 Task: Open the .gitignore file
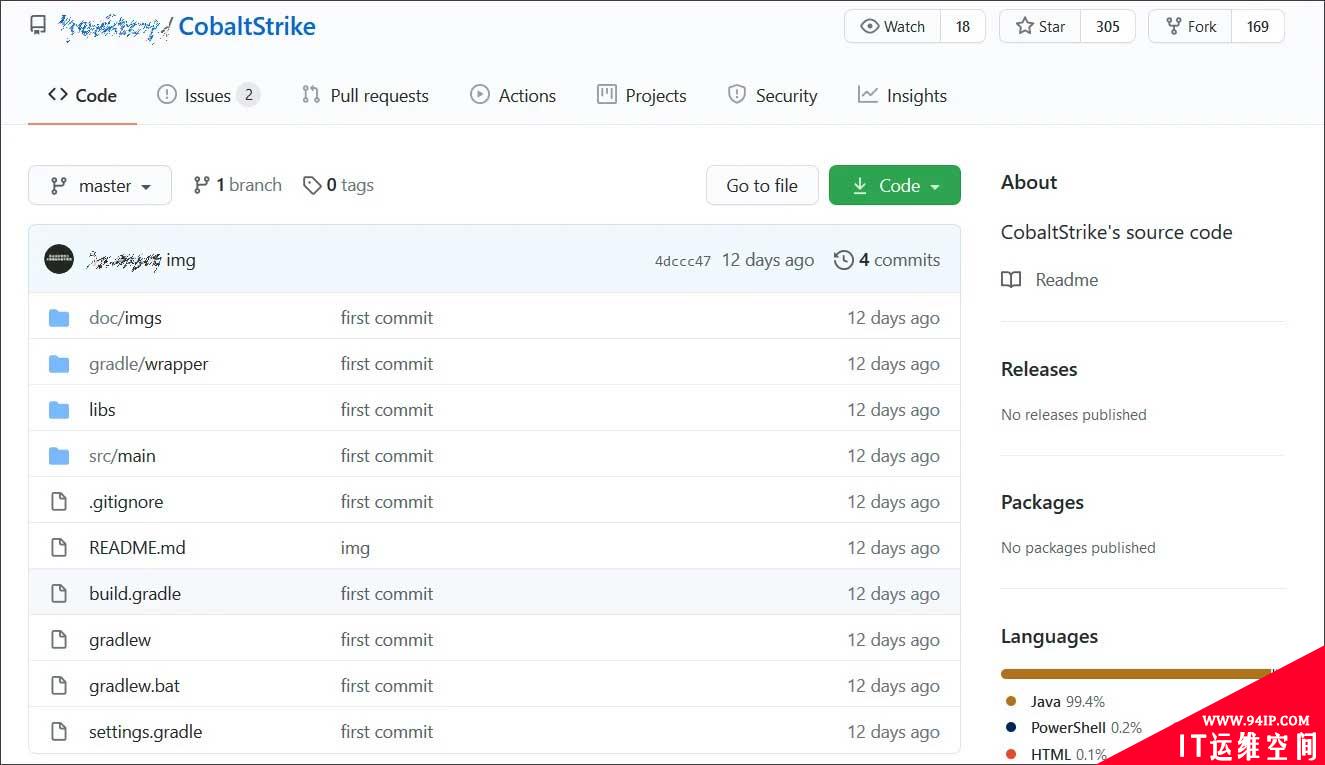point(126,502)
